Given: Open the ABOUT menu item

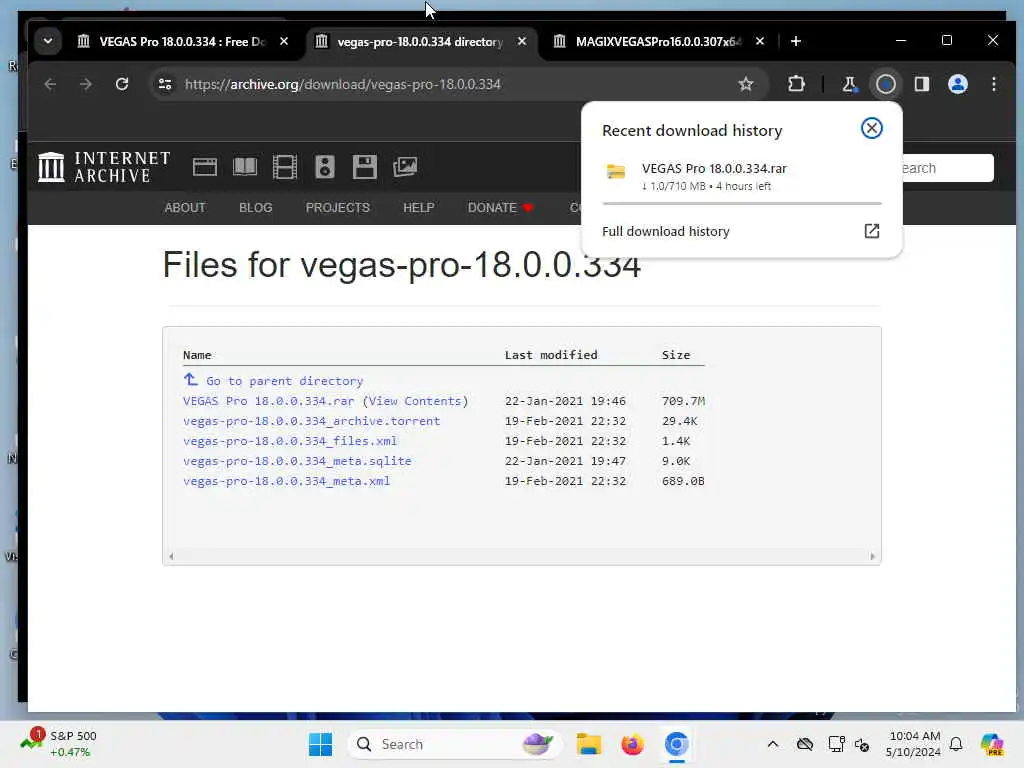Looking at the screenshot, I should pyautogui.click(x=185, y=208).
